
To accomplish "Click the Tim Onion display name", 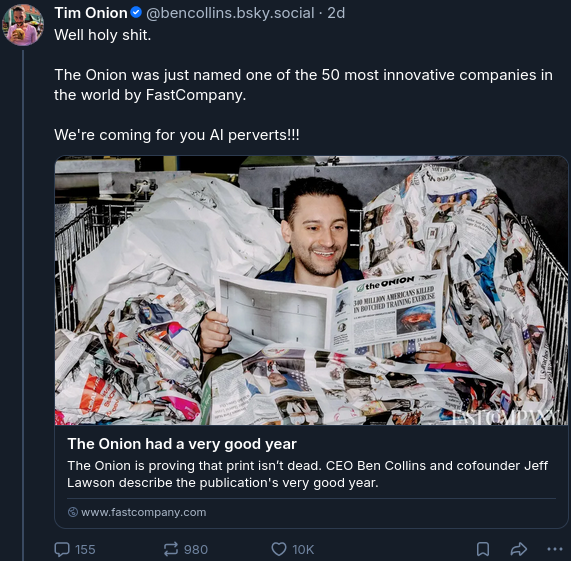I will (91, 13).
